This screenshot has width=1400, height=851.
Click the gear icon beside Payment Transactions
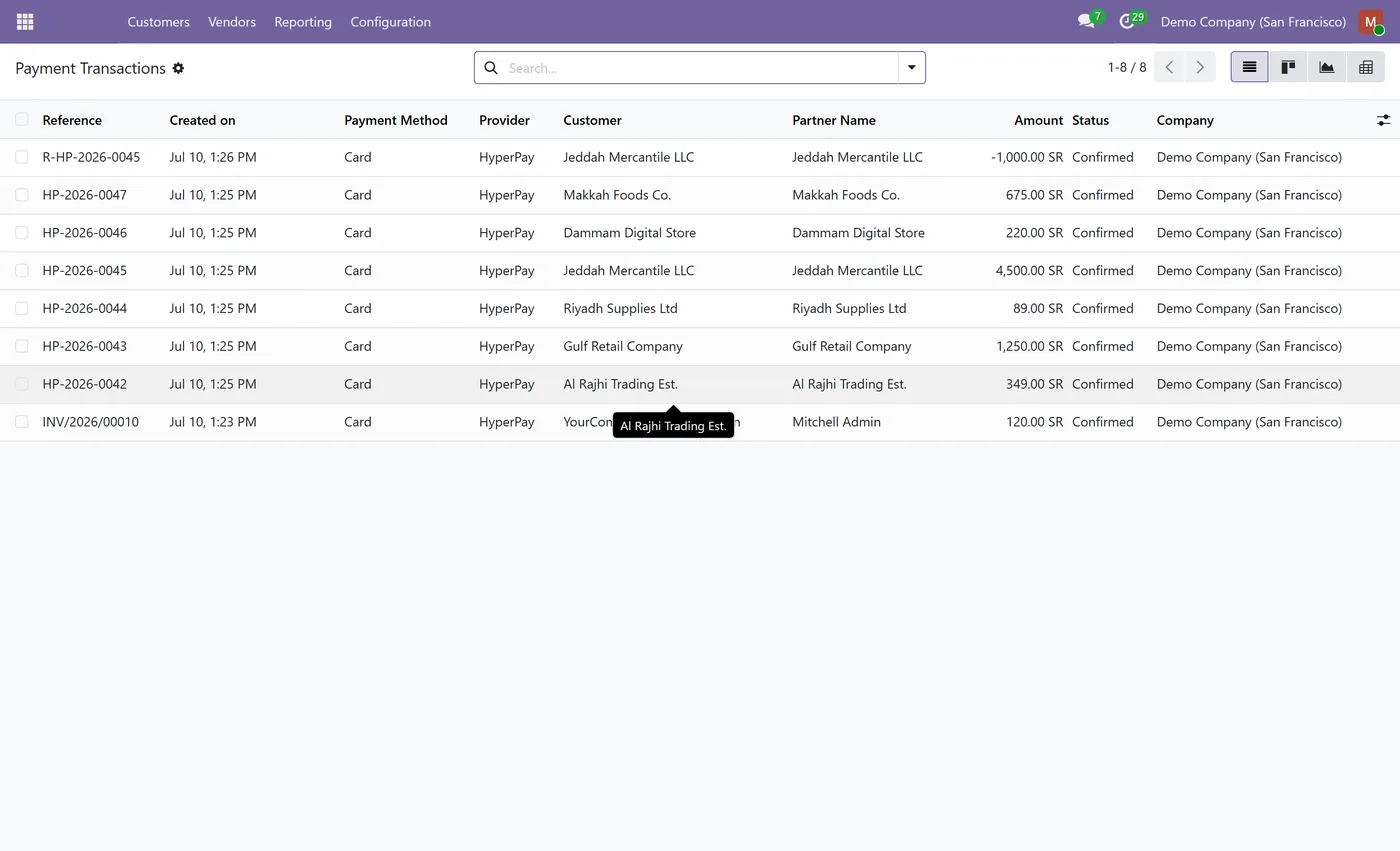[178, 68]
